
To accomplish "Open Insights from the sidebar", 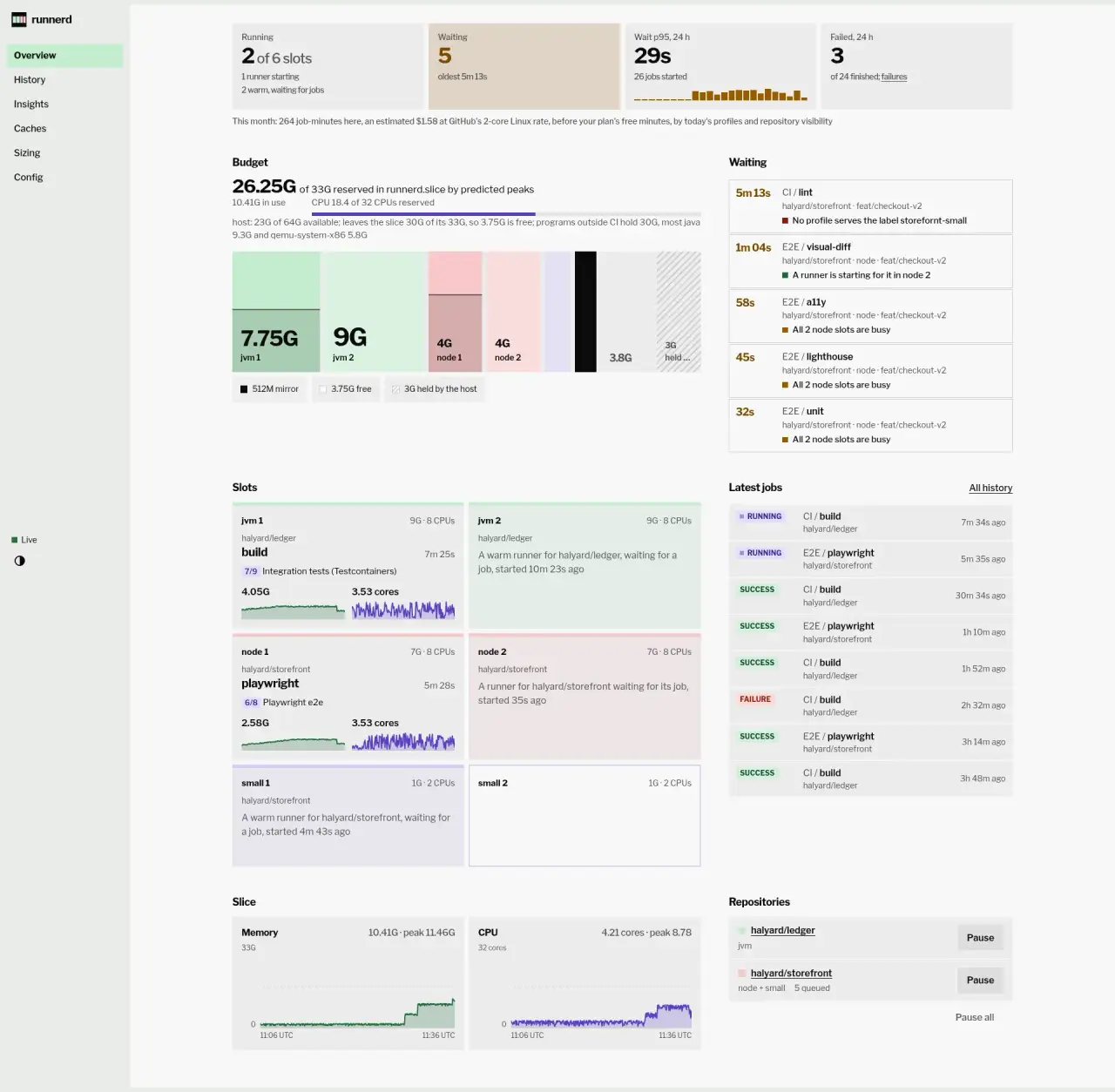I will [x=64, y=104].
